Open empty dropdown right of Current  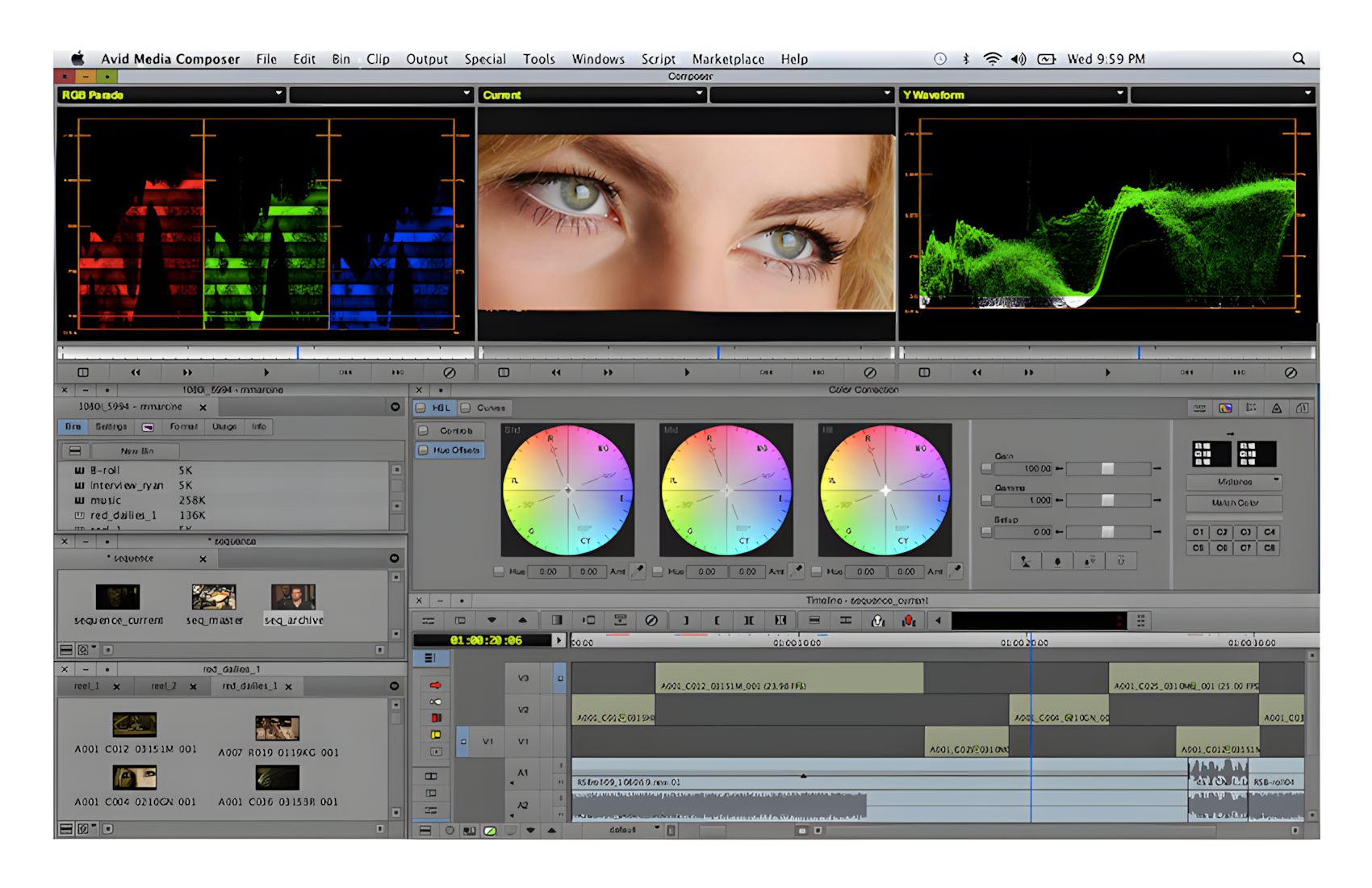(802, 94)
